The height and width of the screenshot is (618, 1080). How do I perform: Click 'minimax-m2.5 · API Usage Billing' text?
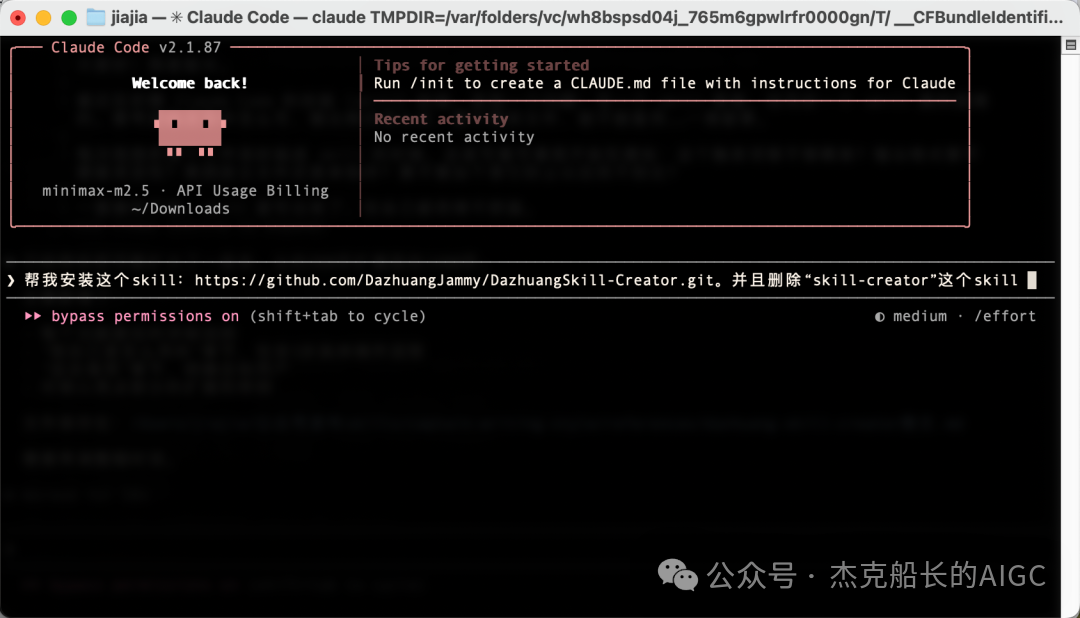pos(185,191)
